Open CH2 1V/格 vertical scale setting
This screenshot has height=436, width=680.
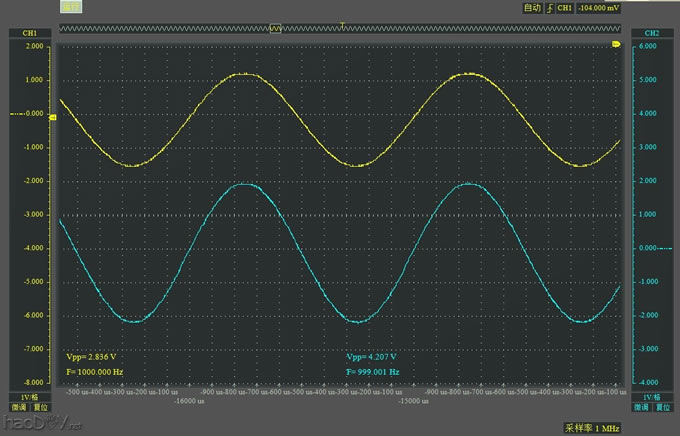tap(651, 397)
